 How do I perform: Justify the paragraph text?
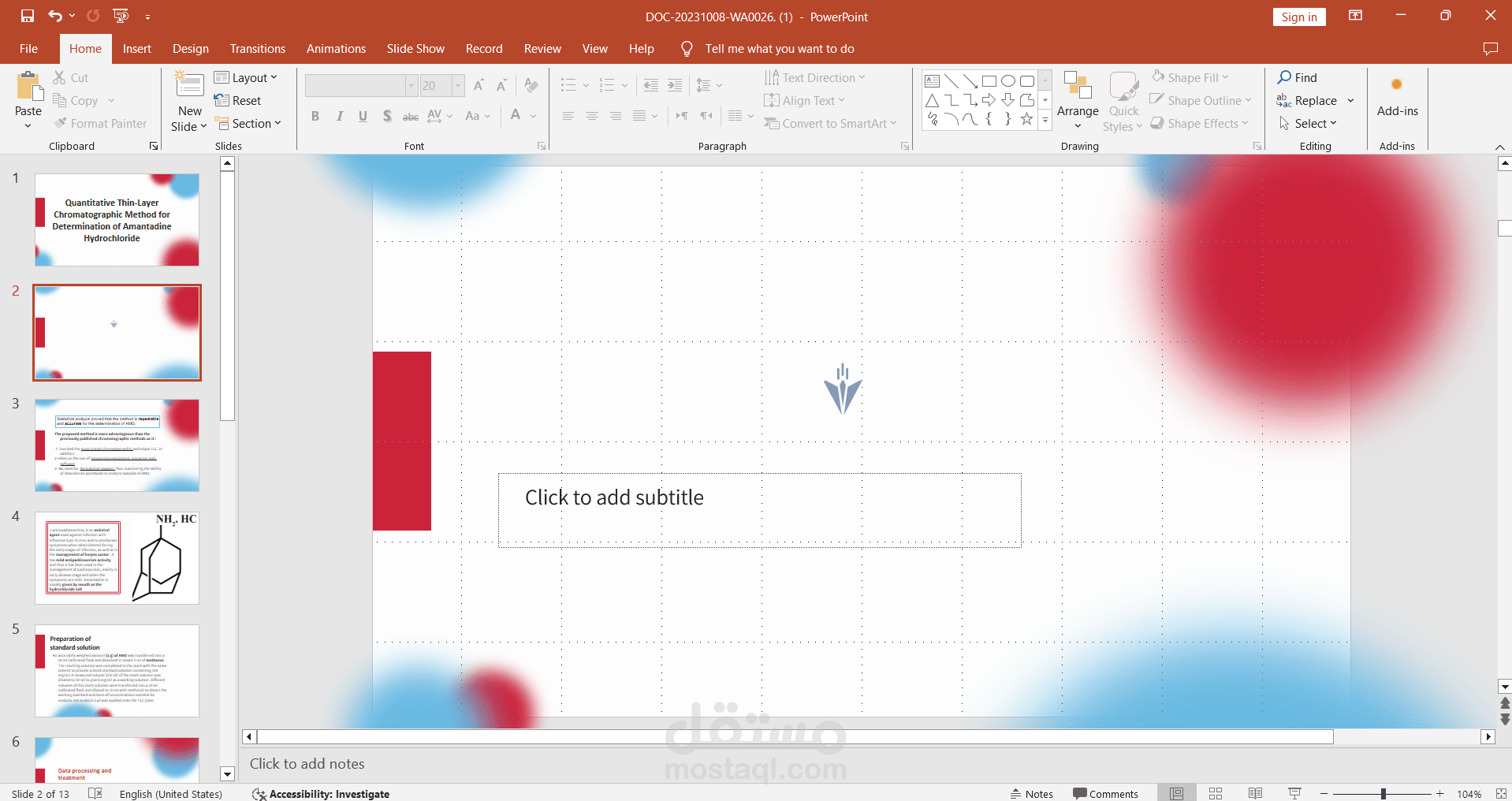(639, 116)
